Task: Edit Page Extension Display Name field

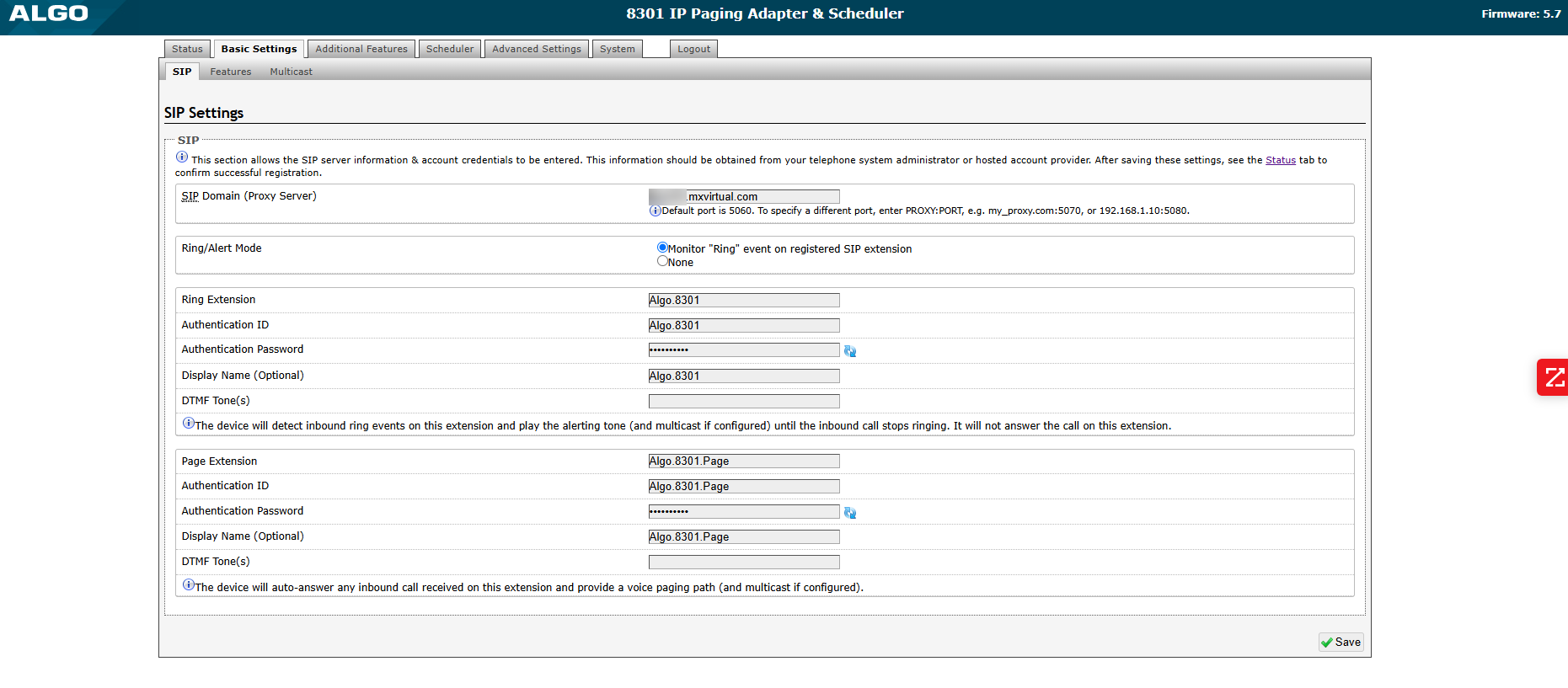Action: [x=744, y=536]
